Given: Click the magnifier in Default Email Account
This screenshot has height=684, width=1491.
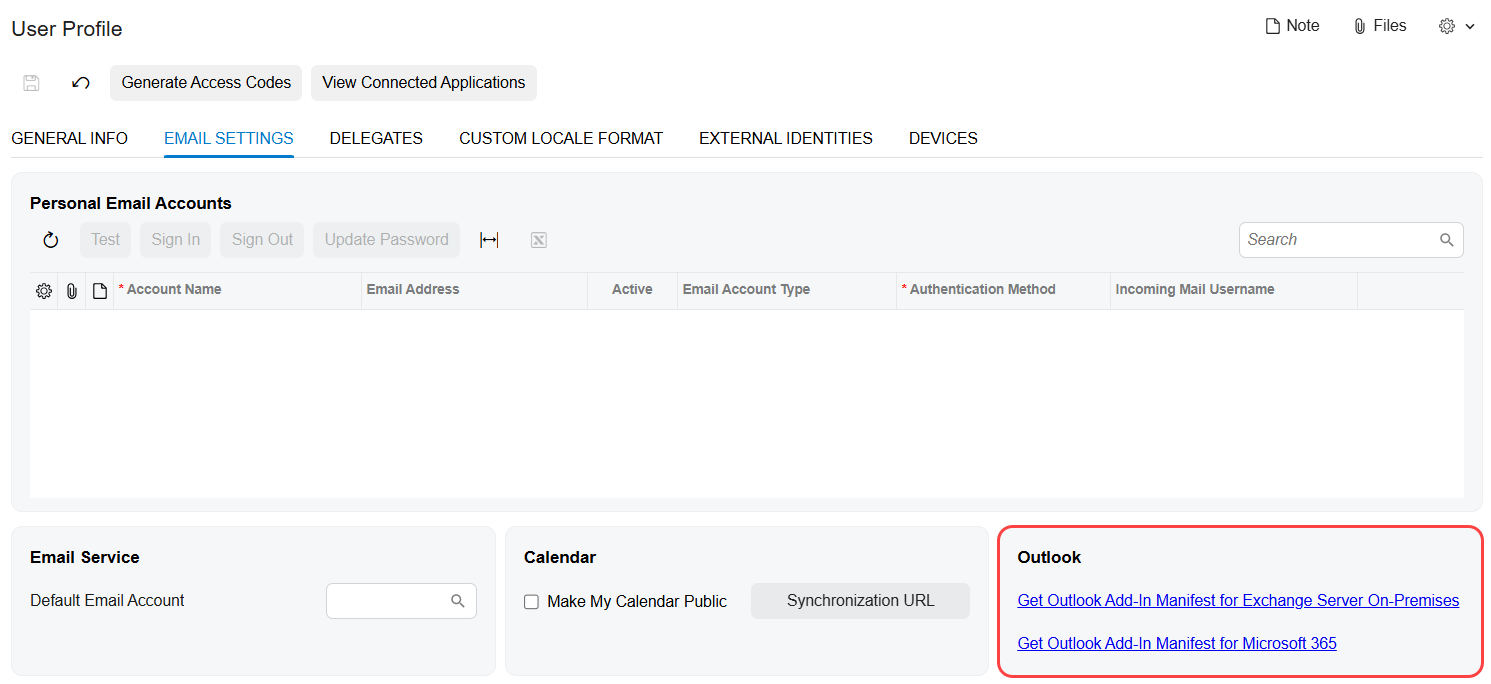Looking at the screenshot, I should 458,601.
